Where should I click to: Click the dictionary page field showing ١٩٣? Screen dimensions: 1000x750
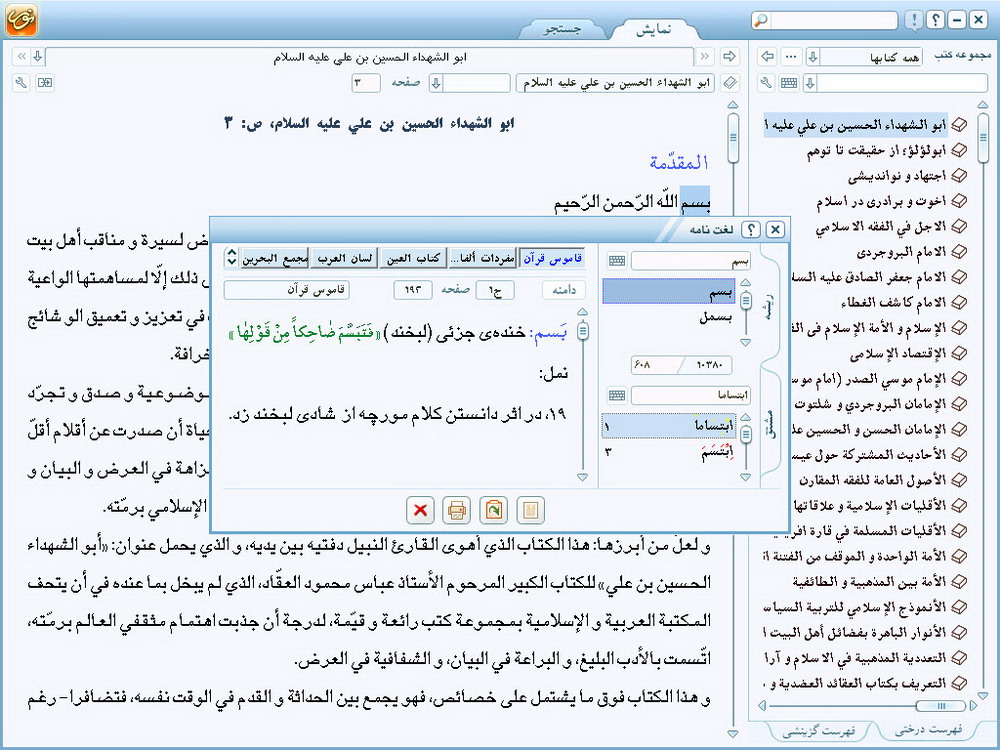click(413, 290)
